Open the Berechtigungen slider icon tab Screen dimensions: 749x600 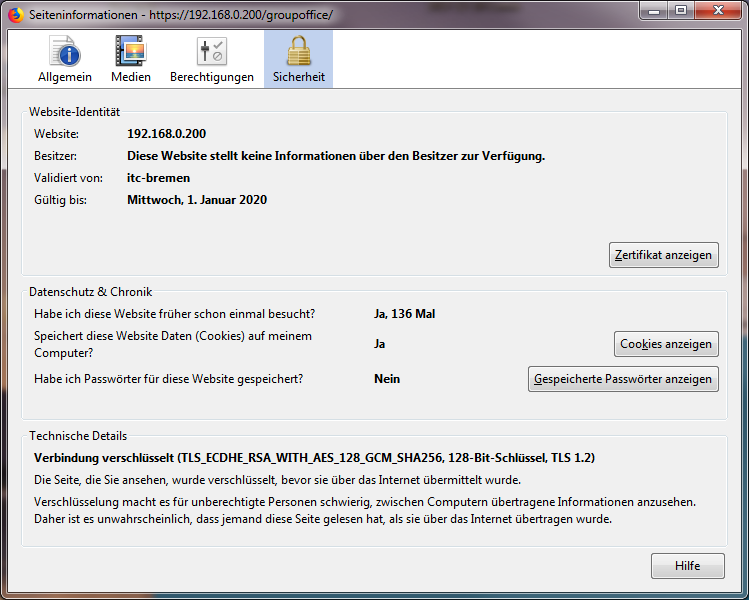click(212, 51)
